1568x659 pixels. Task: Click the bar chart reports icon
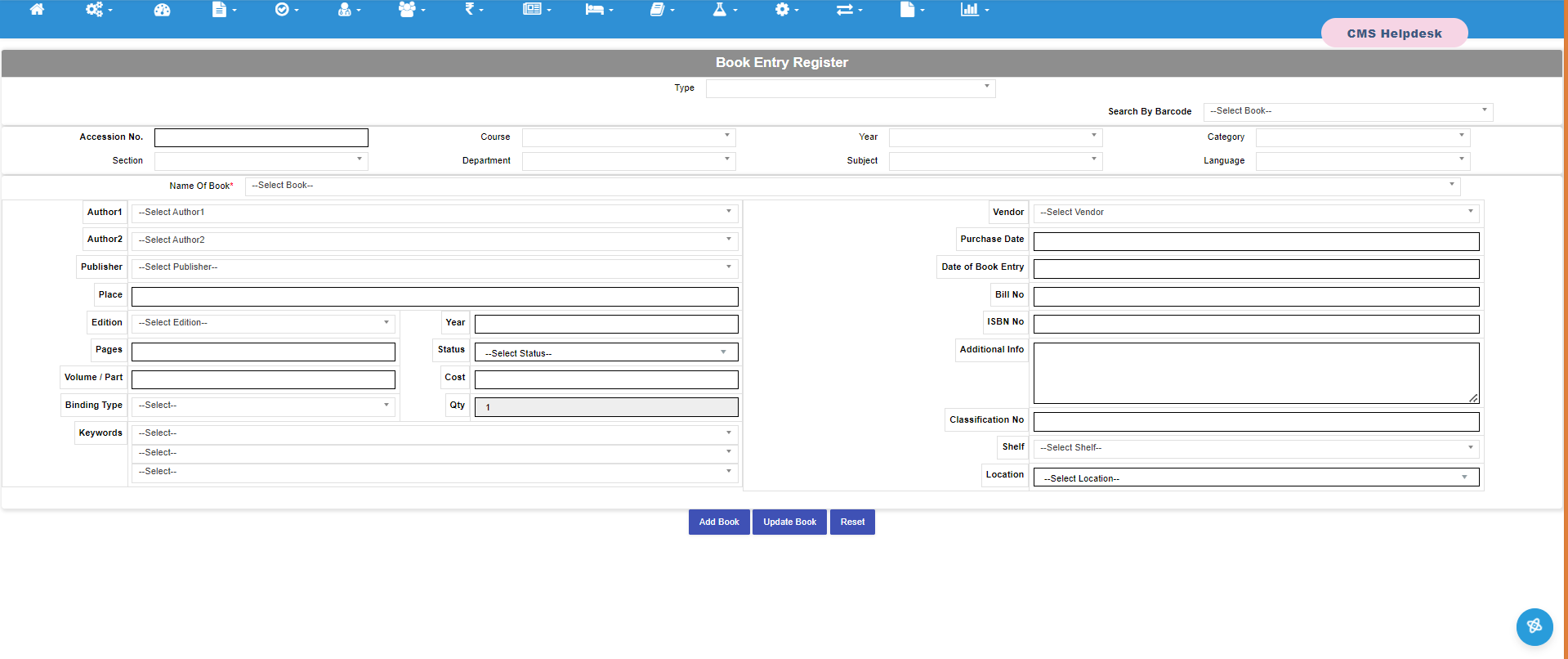coord(974,10)
